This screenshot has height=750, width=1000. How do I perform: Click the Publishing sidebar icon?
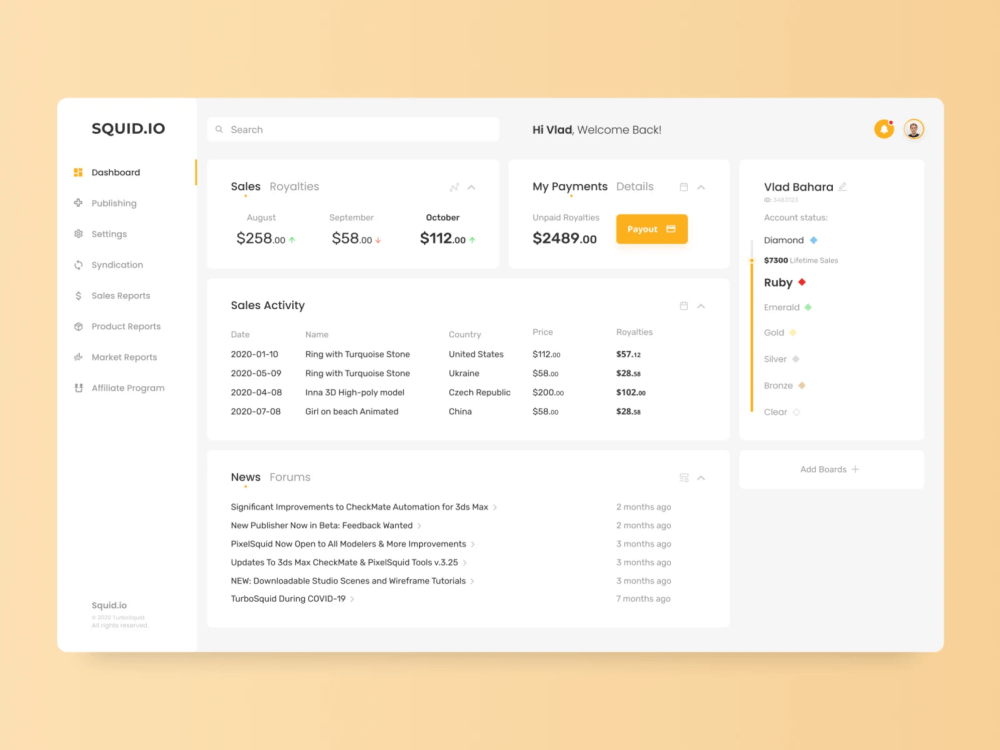click(x=78, y=203)
